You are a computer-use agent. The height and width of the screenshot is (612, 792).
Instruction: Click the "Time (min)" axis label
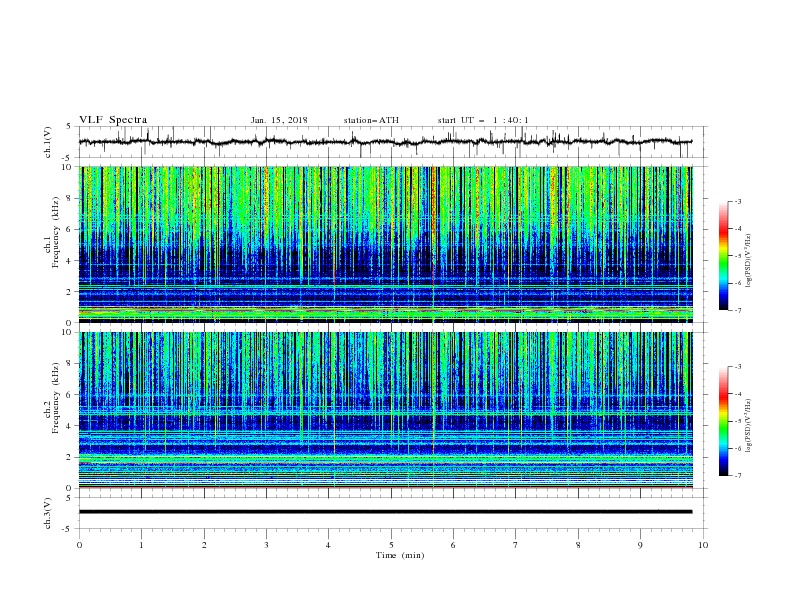point(400,555)
